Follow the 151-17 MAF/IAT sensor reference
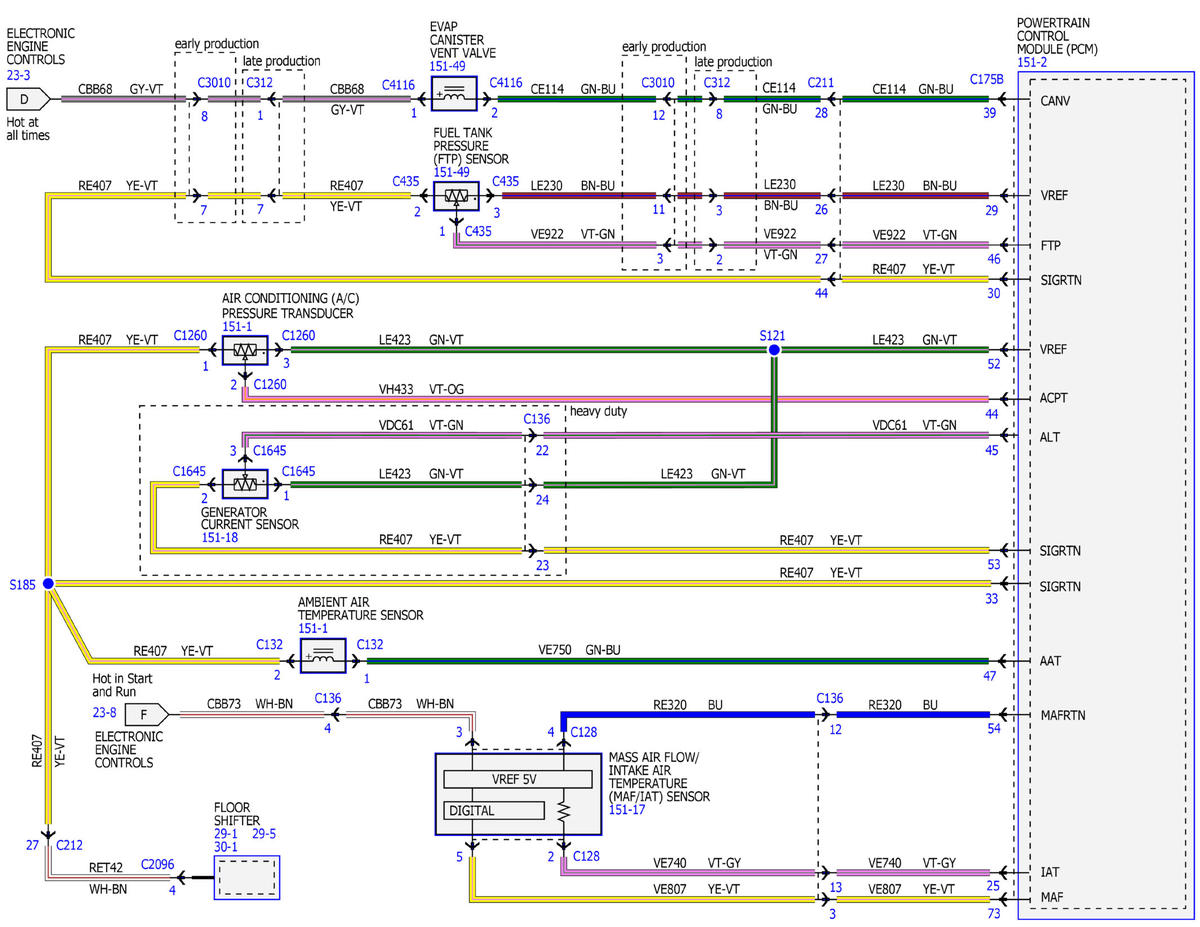This screenshot has height=927, width=1200. [628, 810]
